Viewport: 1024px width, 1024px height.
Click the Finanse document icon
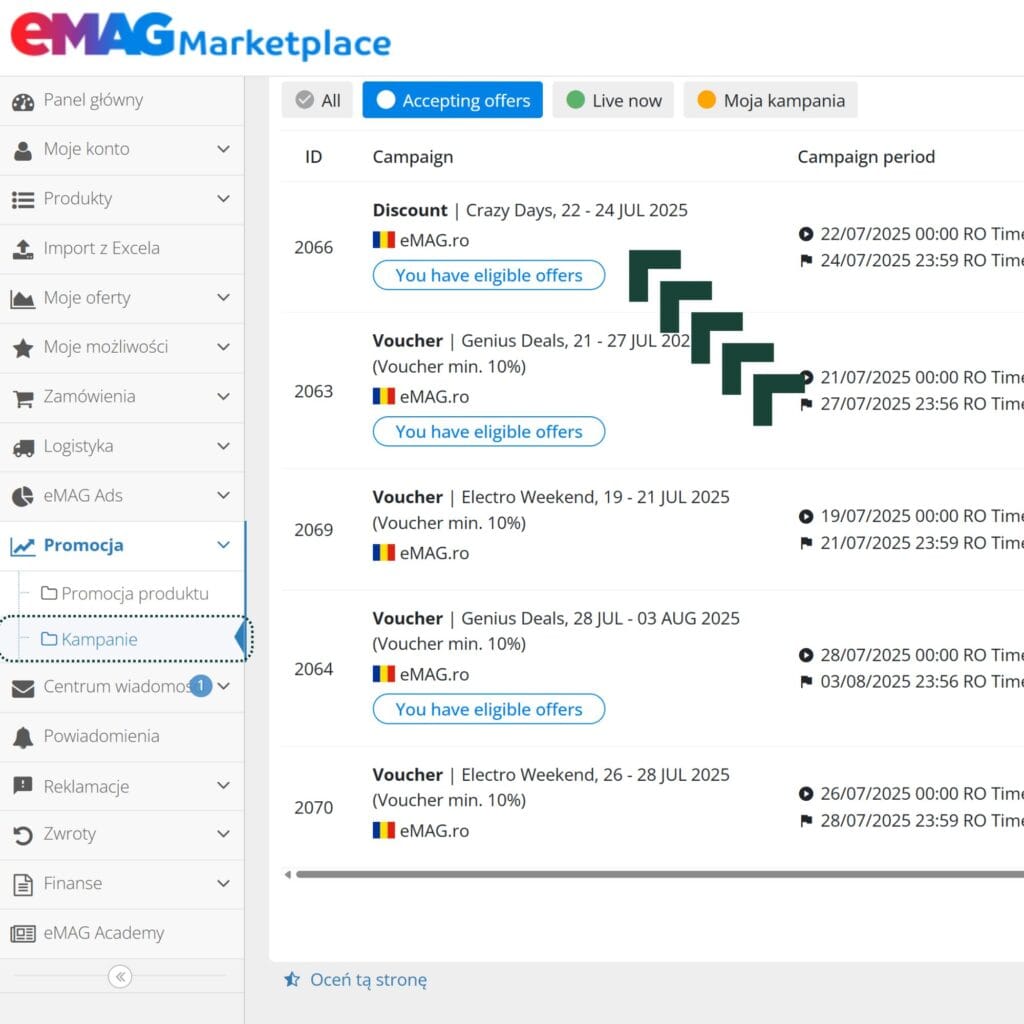pyautogui.click(x=23, y=885)
